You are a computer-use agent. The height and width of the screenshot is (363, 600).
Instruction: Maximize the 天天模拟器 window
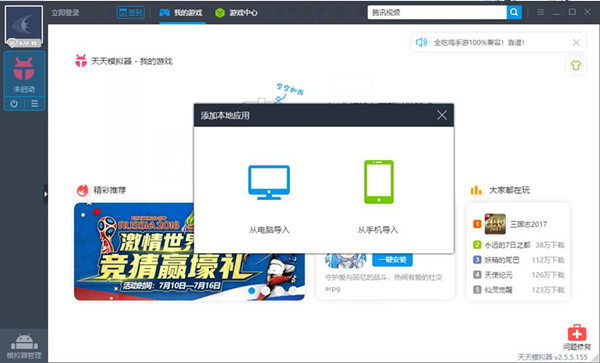pos(572,12)
